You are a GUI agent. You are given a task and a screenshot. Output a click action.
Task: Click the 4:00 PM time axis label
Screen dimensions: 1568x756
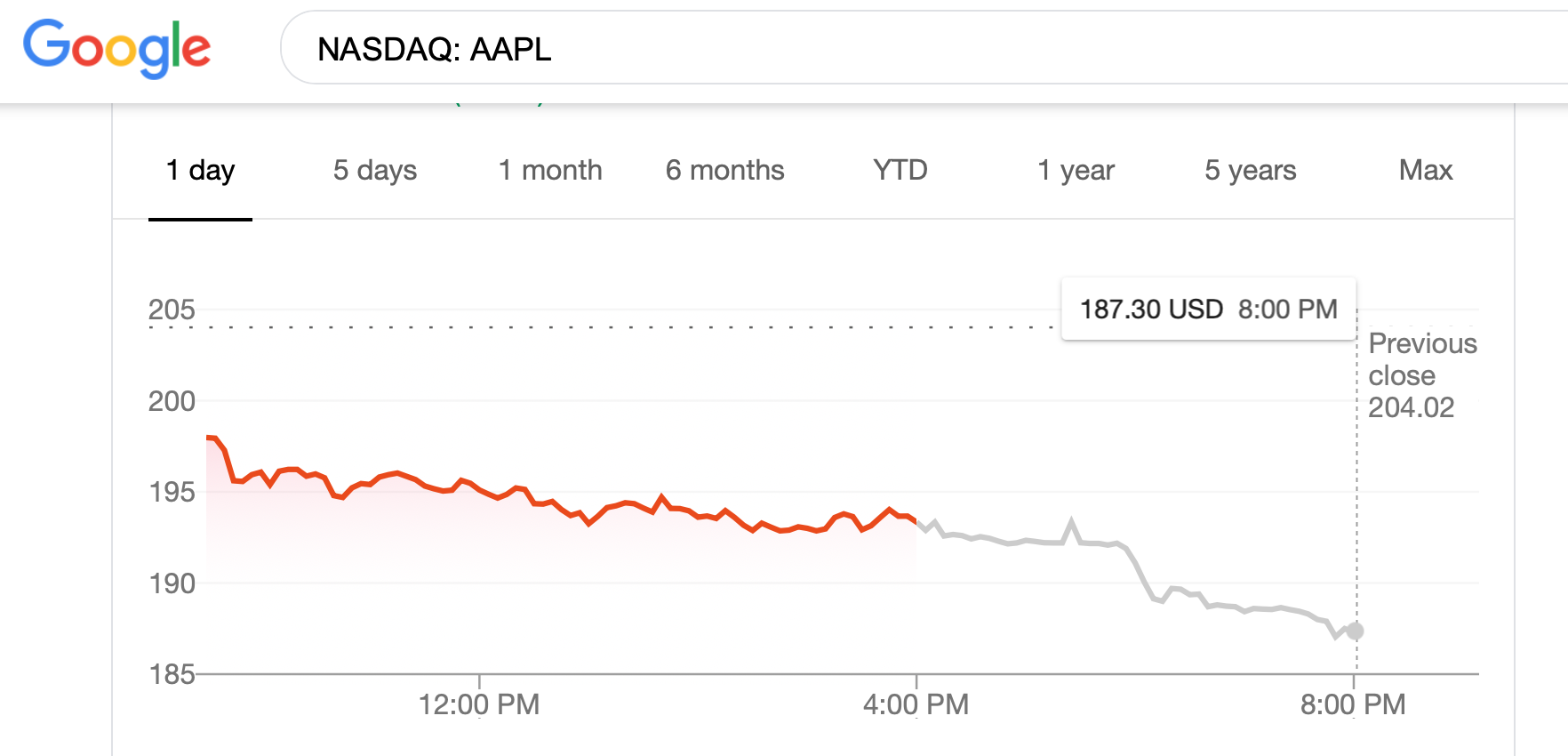point(916,704)
